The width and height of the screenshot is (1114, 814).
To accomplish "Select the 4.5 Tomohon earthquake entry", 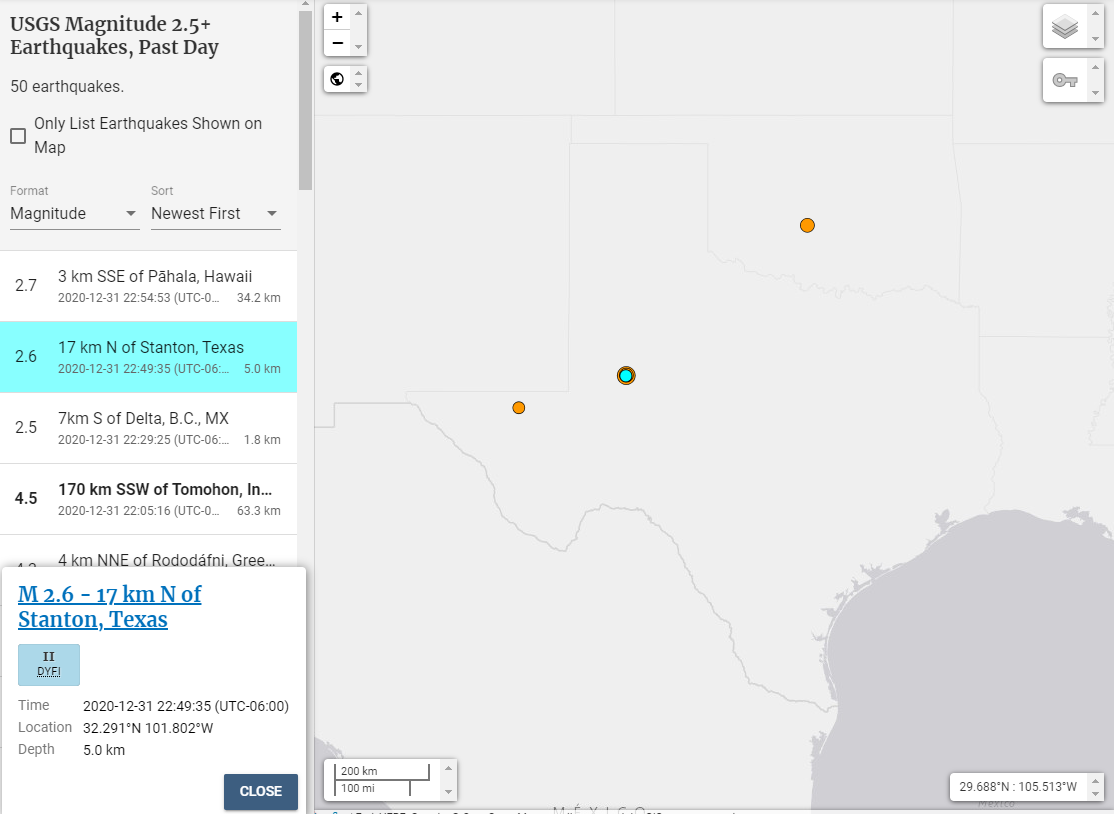I will (148, 499).
